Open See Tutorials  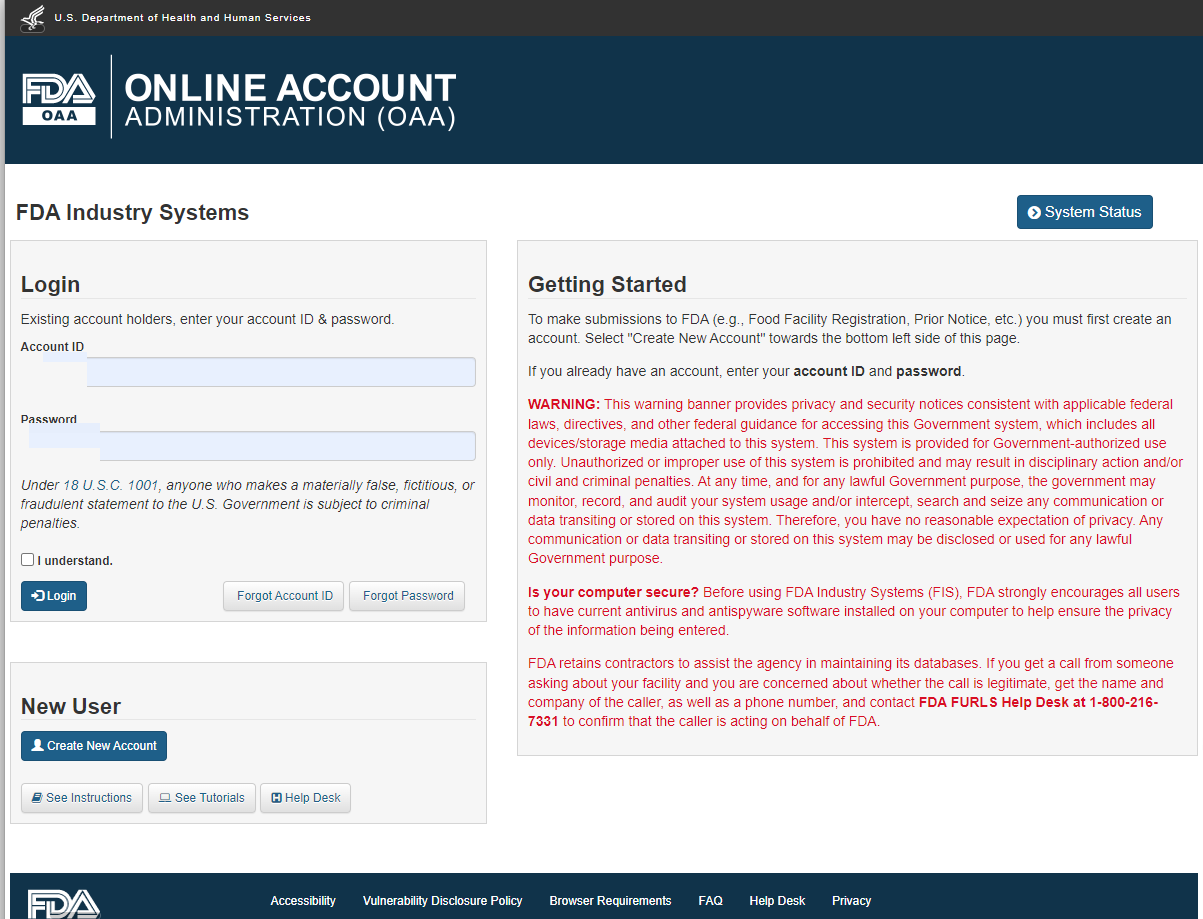(202, 798)
